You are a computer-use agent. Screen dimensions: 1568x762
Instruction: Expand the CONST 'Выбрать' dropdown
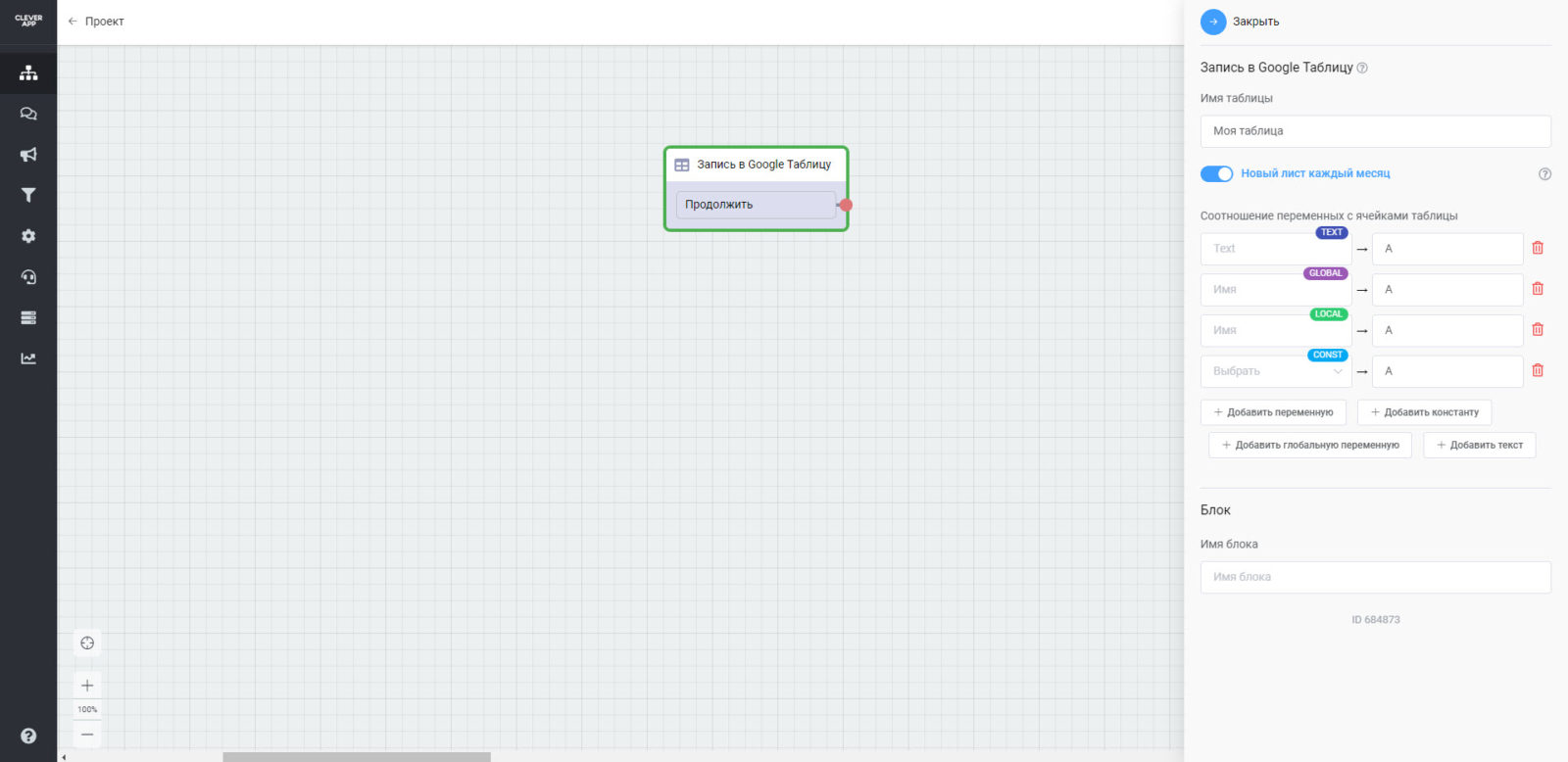click(1275, 371)
